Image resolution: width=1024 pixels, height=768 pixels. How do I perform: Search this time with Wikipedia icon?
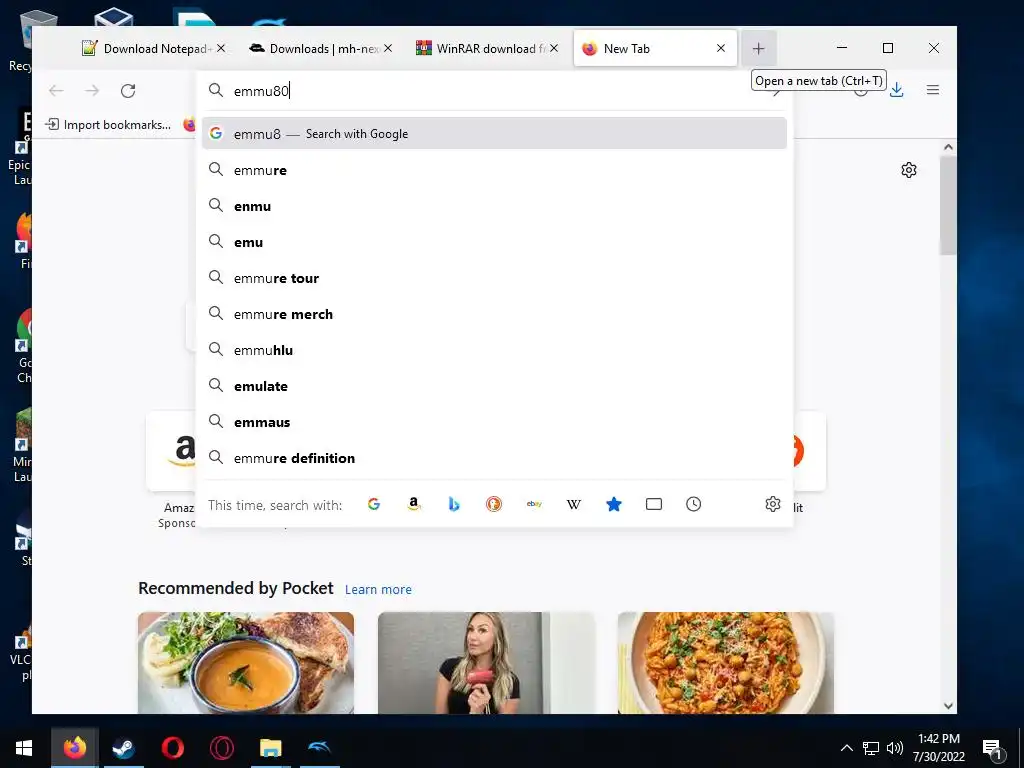pos(573,504)
